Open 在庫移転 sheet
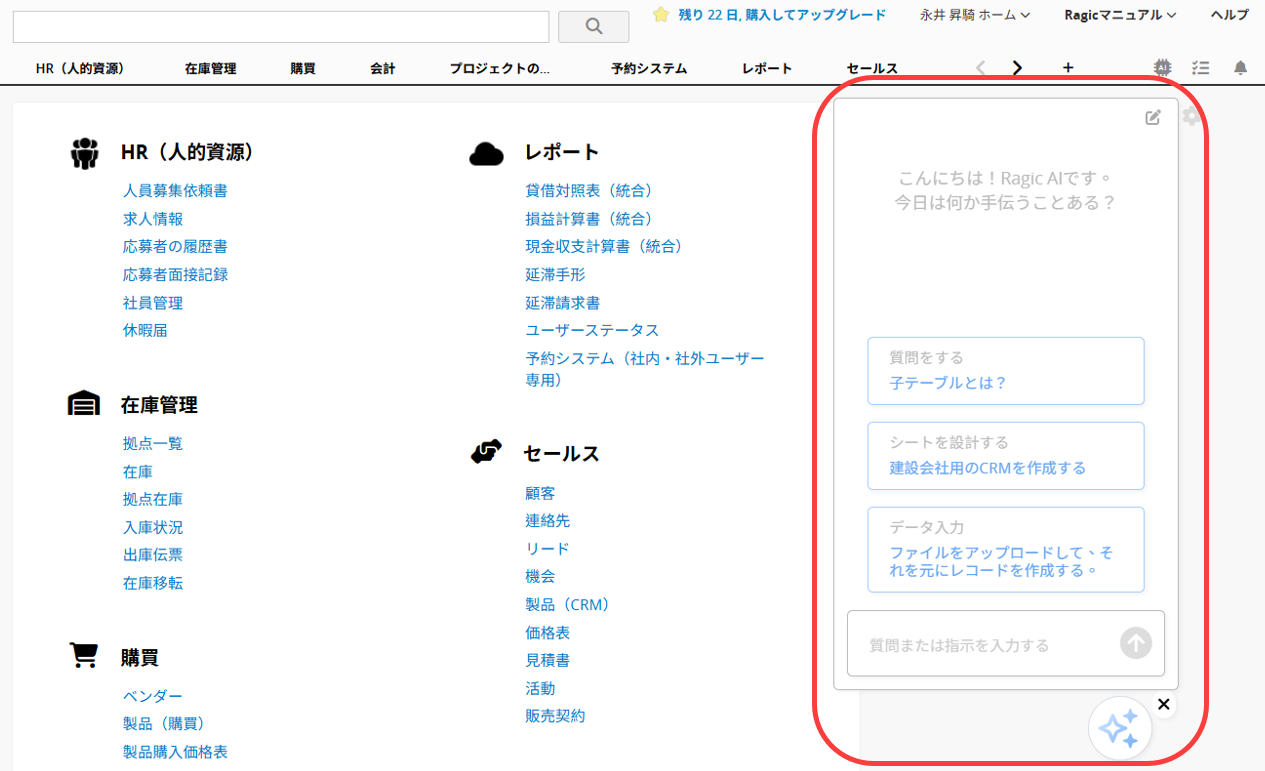Image resolution: width=1265 pixels, height=771 pixels. point(153,583)
